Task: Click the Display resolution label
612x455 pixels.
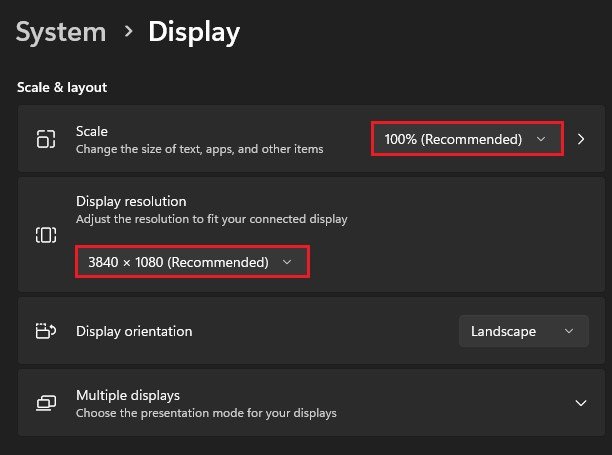Action: click(130, 201)
